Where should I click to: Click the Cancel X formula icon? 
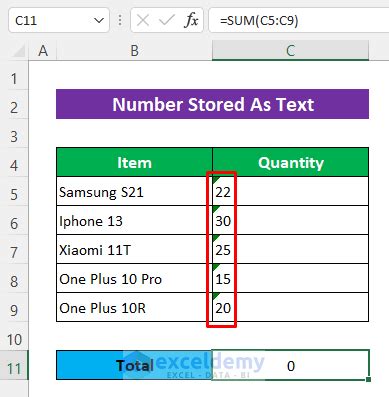coord(143,21)
